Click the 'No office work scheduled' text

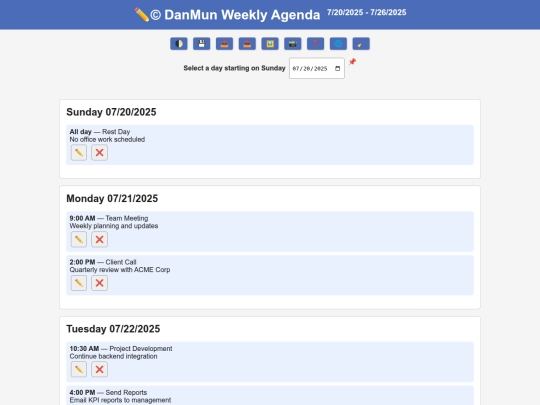pyautogui.click(x=107, y=139)
